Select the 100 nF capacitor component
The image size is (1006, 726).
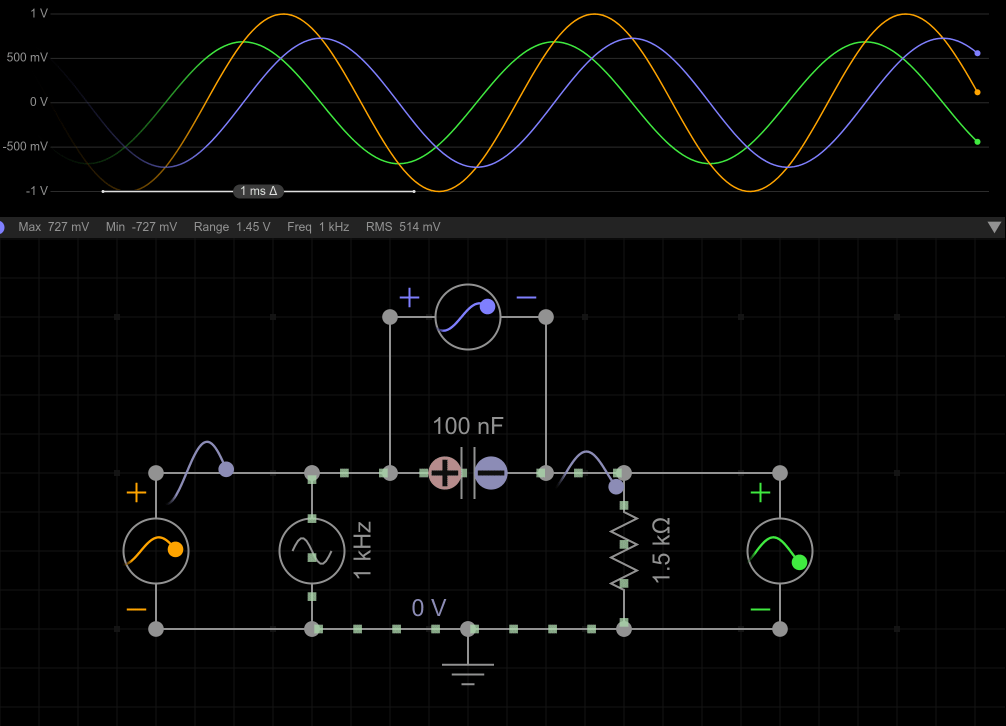click(x=467, y=473)
